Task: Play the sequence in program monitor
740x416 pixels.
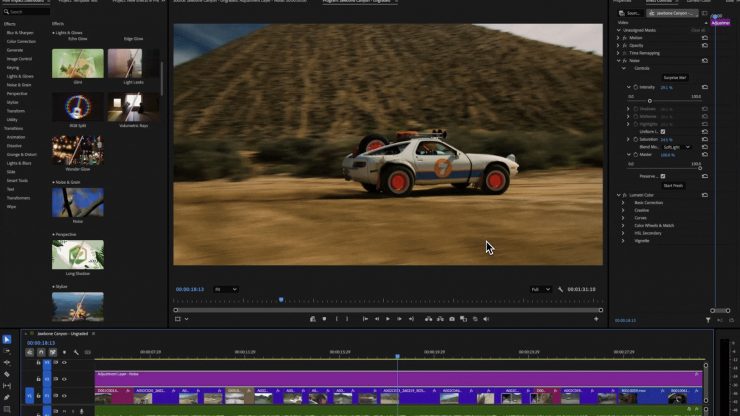Action: click(x=388, y=319)
